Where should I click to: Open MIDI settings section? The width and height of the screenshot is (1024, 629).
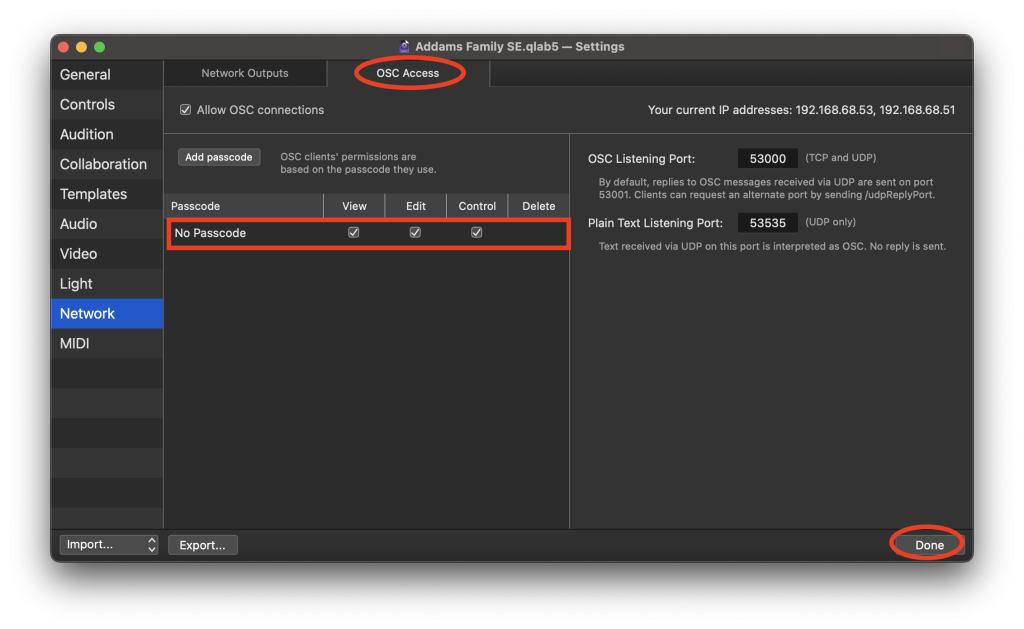coord(106,344)
